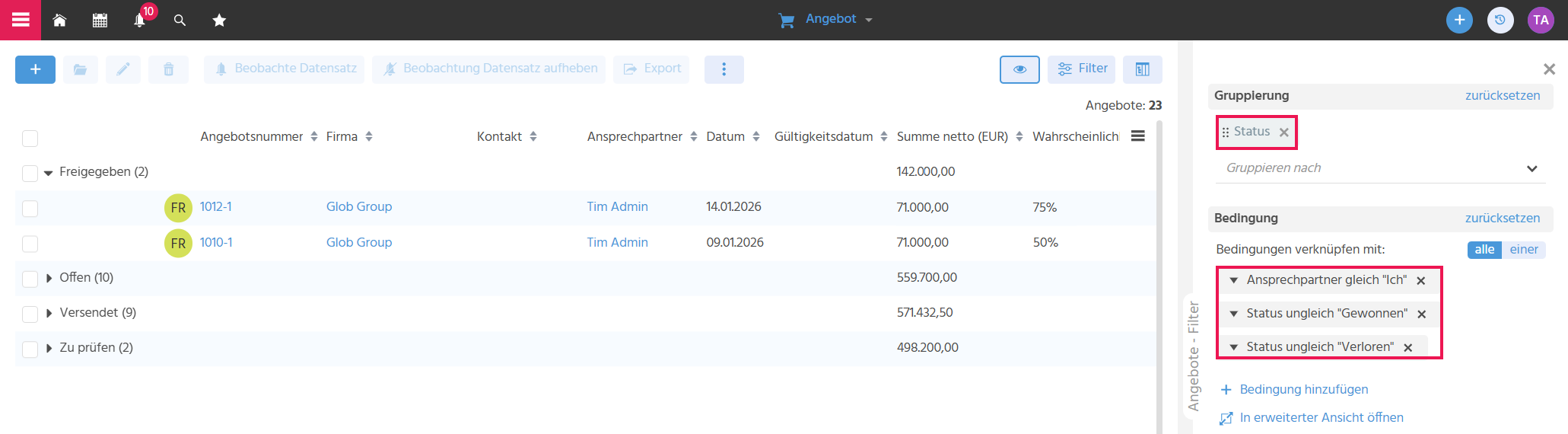Expand condition Ansprechpartner gleich "Ich"
1568x434 pixels.
click(x=1233, y=280)
